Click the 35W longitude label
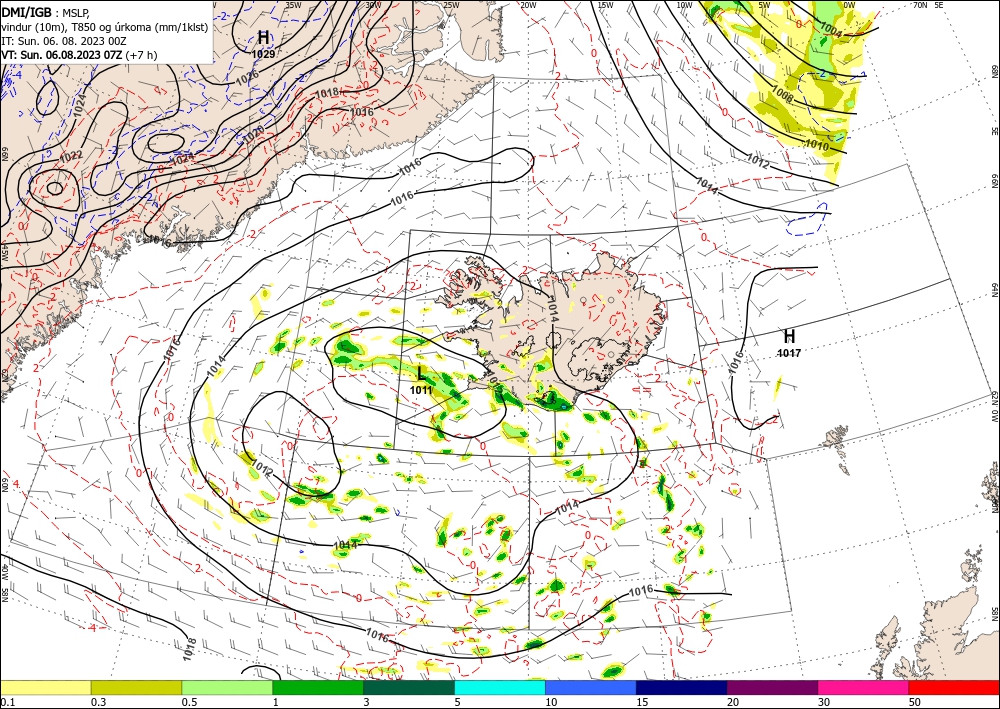This screenshot has height=709, width=1000. 293,5
